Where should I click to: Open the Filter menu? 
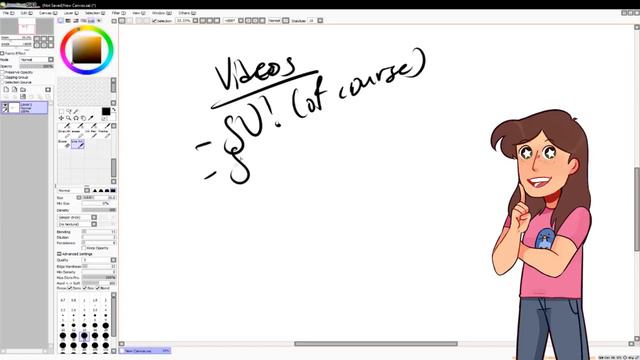click(x=118, y=13)
